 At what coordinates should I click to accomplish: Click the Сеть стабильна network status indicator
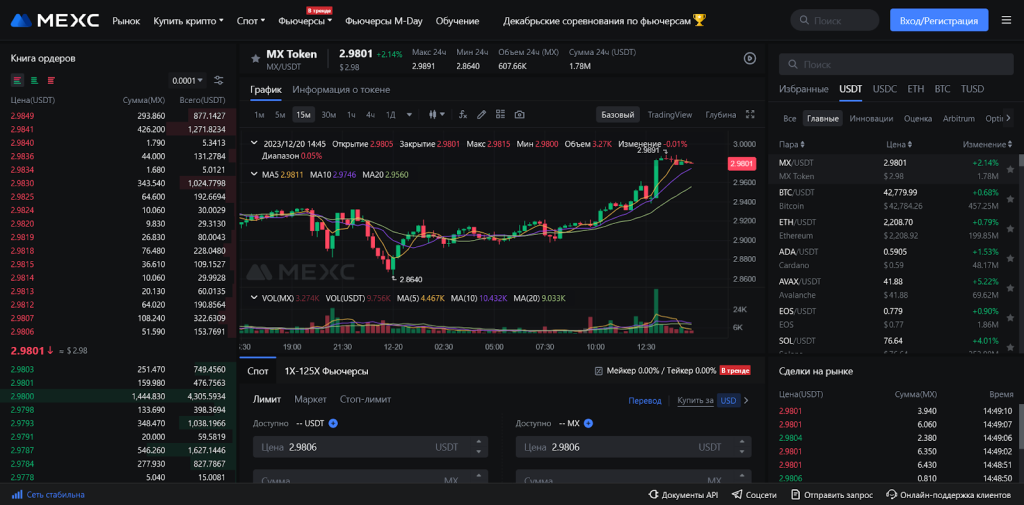(48, 495)
